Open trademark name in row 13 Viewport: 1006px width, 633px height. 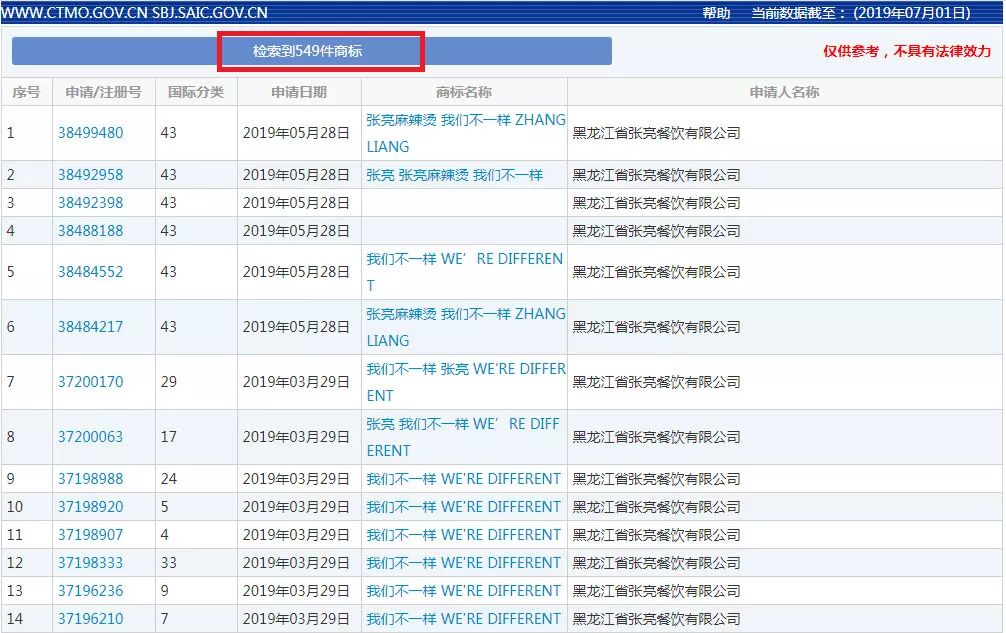point(463,591)
